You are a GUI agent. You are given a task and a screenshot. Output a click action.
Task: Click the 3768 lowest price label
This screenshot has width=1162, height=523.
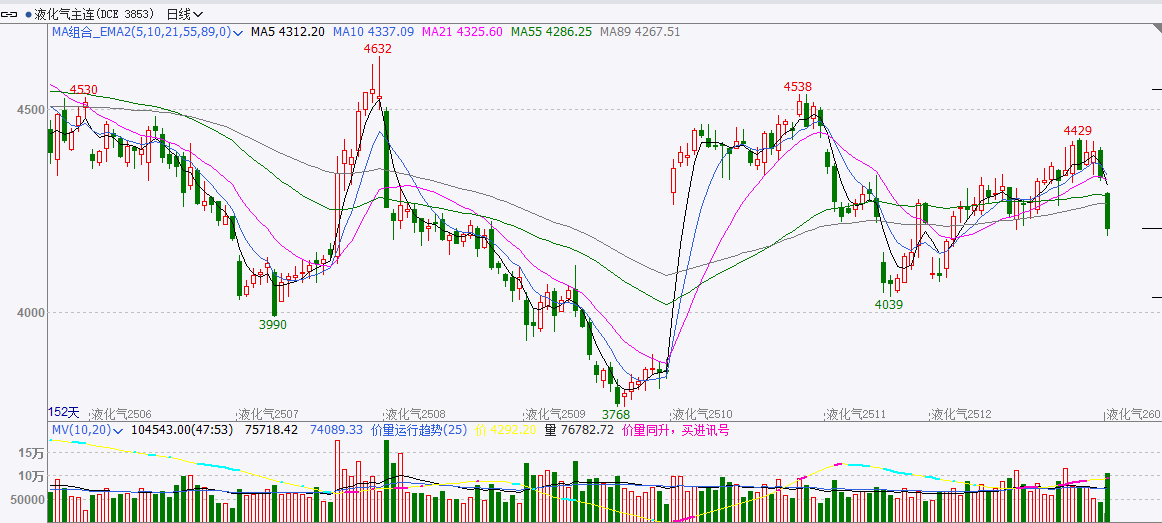coord(615,414)
